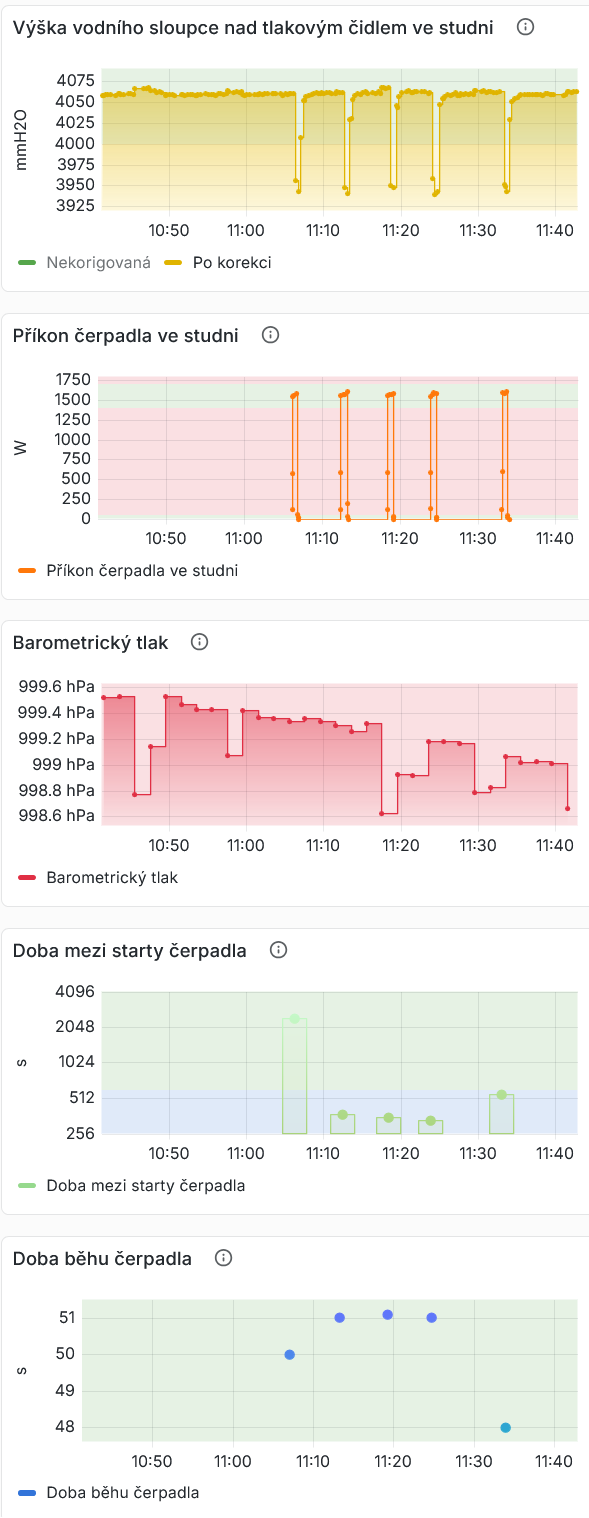This screenshot has width=589, height=1518.
Task: Click last power spike near 11:33 in Příkon chart
Action: pos(505,393)
